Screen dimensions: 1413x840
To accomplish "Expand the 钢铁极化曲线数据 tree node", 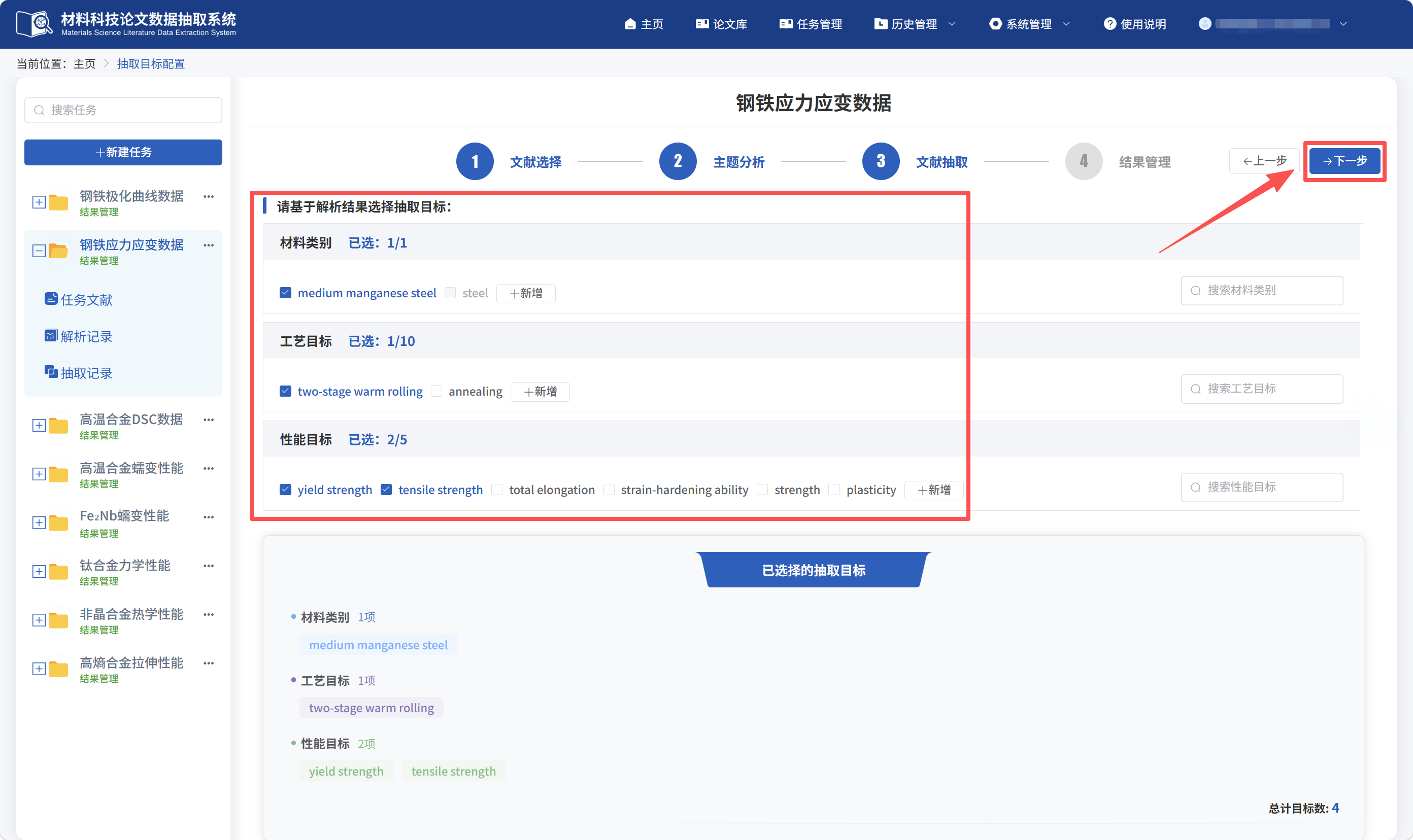I will (x=39, y=202).
